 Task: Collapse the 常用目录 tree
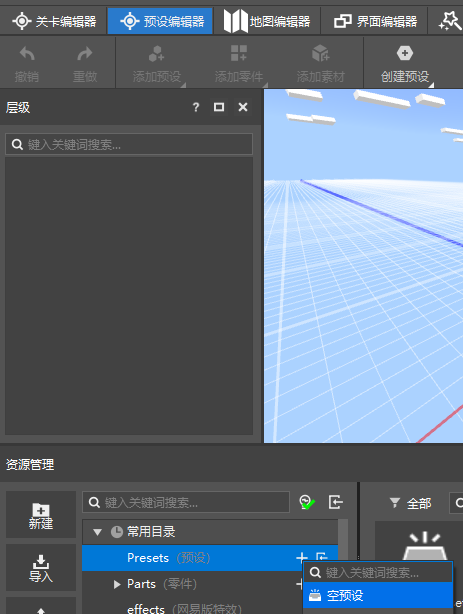tap(97, 532)
